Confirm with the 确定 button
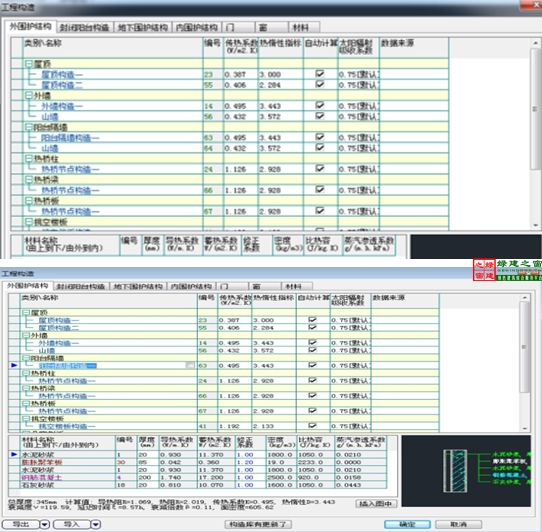 (x=407, y=524)
